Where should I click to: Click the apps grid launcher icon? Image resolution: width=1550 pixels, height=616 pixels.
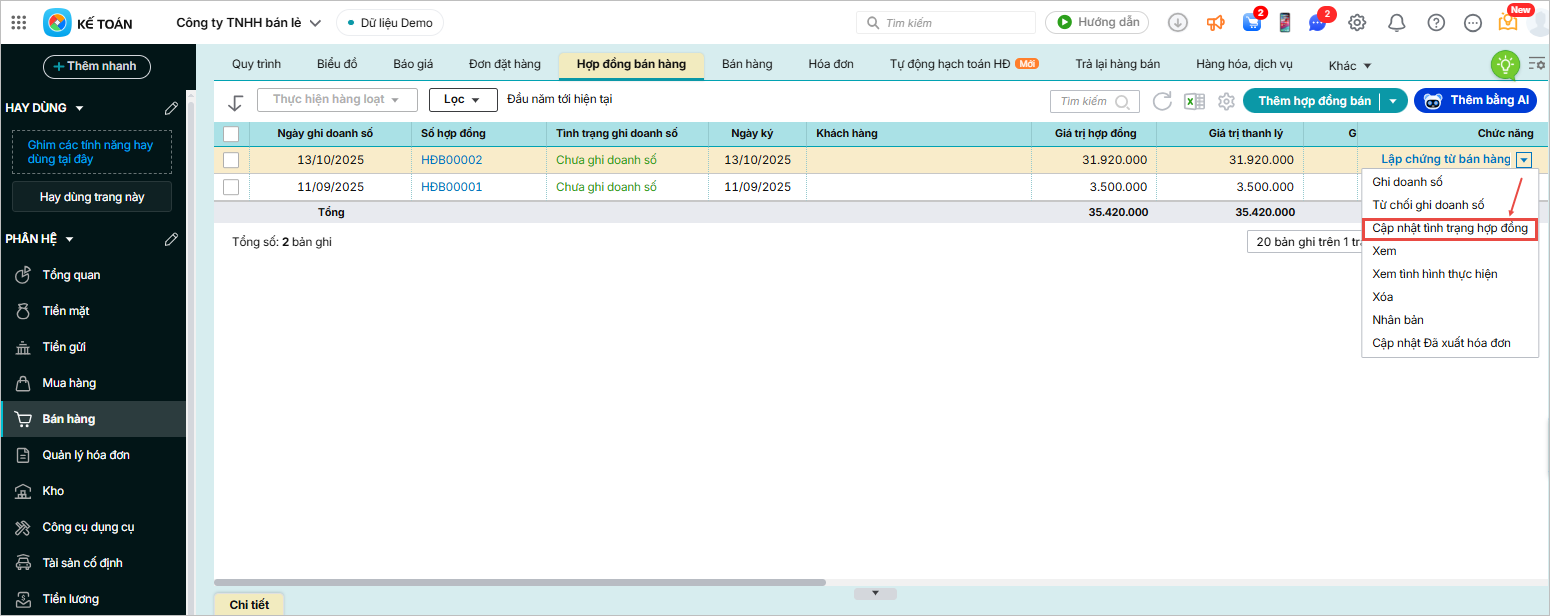18,23
